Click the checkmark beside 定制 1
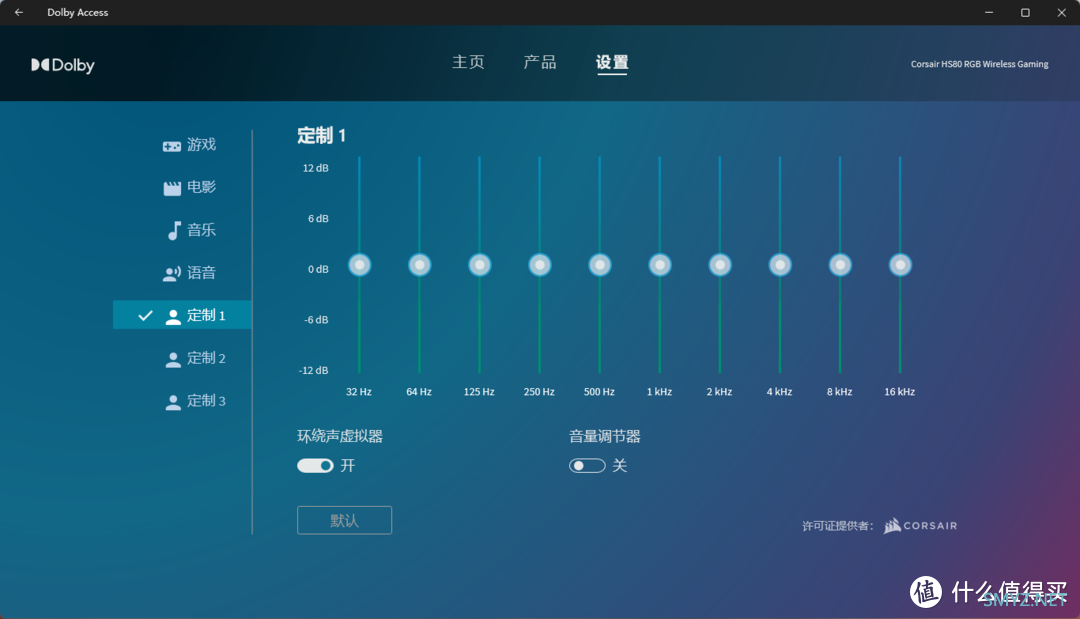 point(145,315)
